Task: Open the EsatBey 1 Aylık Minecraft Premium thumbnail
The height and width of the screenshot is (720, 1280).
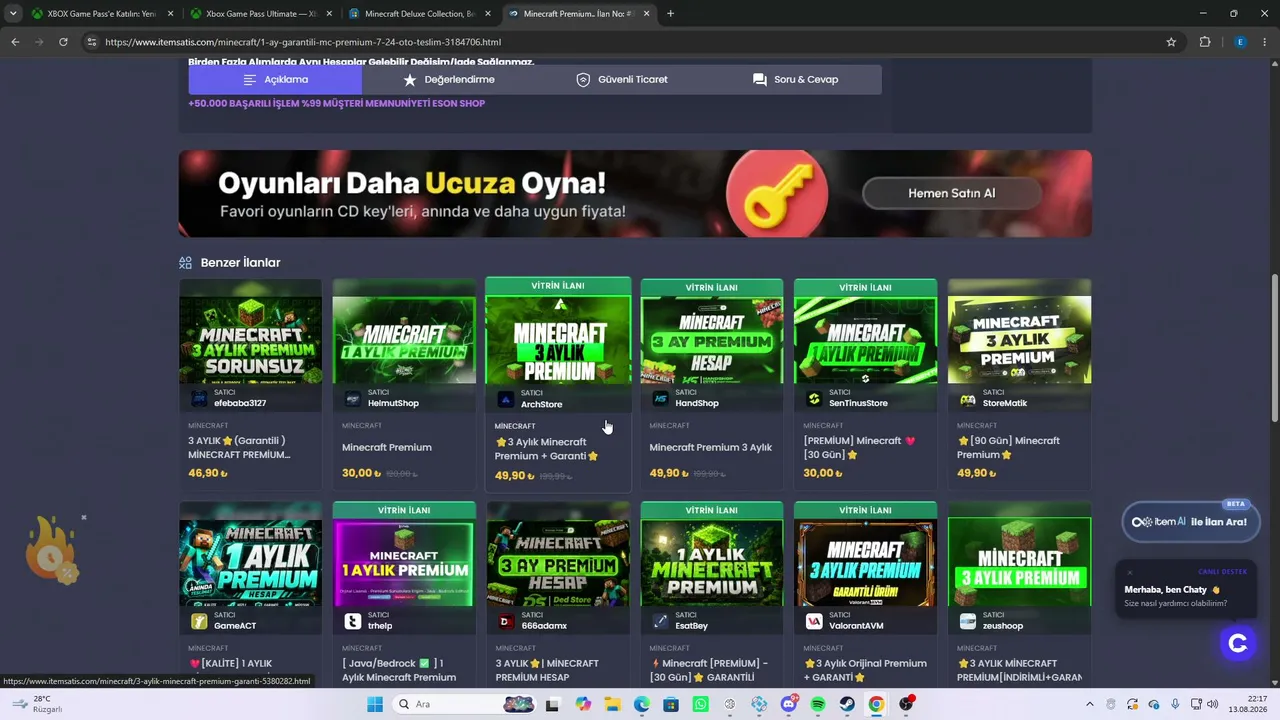Action: coord(711,563)
